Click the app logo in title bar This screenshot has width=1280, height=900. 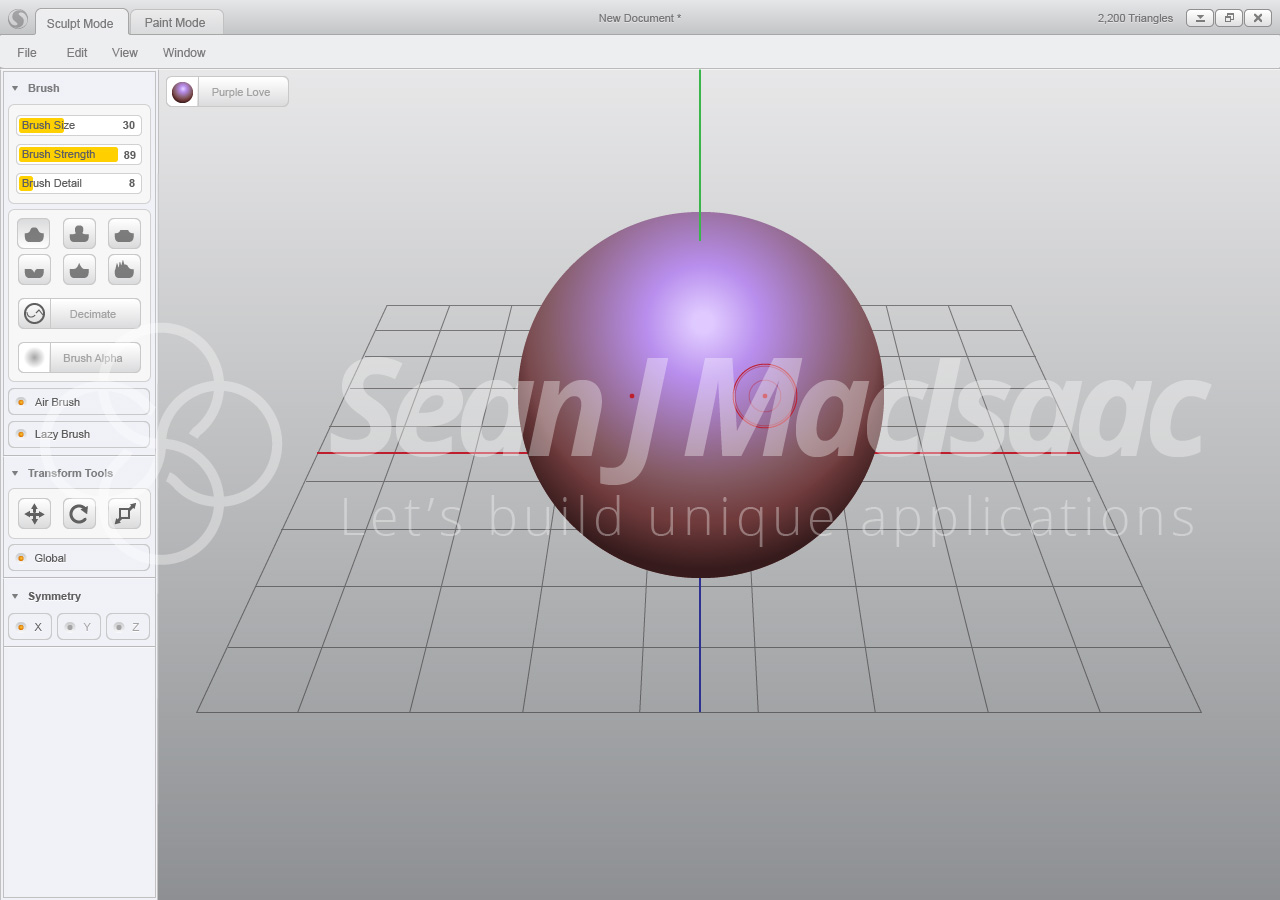pyautogui.click(x=18, y=19)
